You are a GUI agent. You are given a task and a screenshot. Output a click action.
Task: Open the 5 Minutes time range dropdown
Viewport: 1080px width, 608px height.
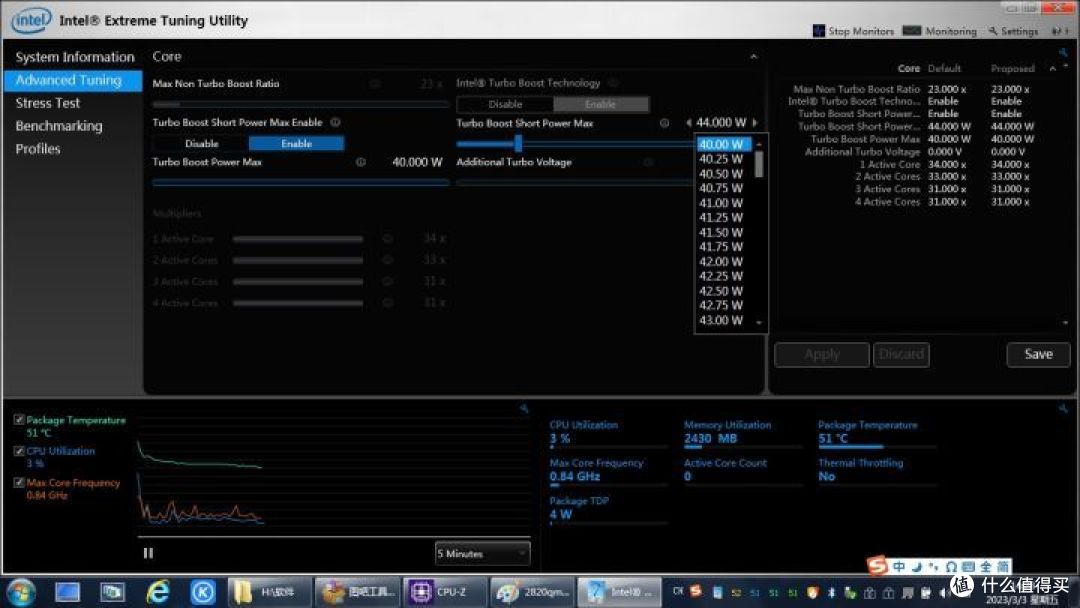point(482,554)
